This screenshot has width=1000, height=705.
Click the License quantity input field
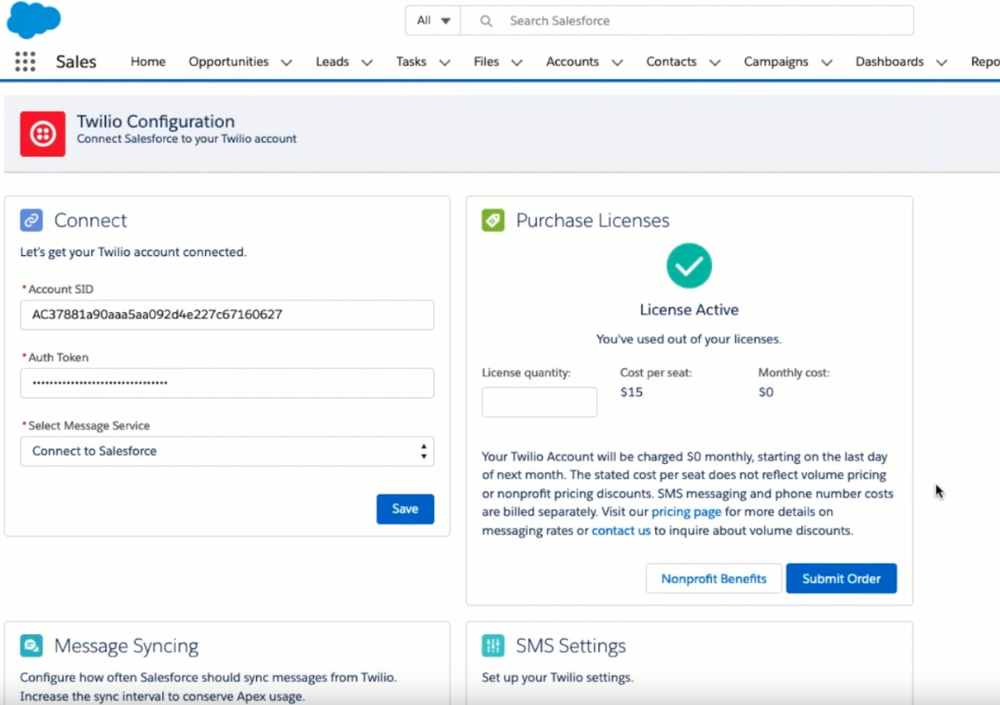coord(539,401)
